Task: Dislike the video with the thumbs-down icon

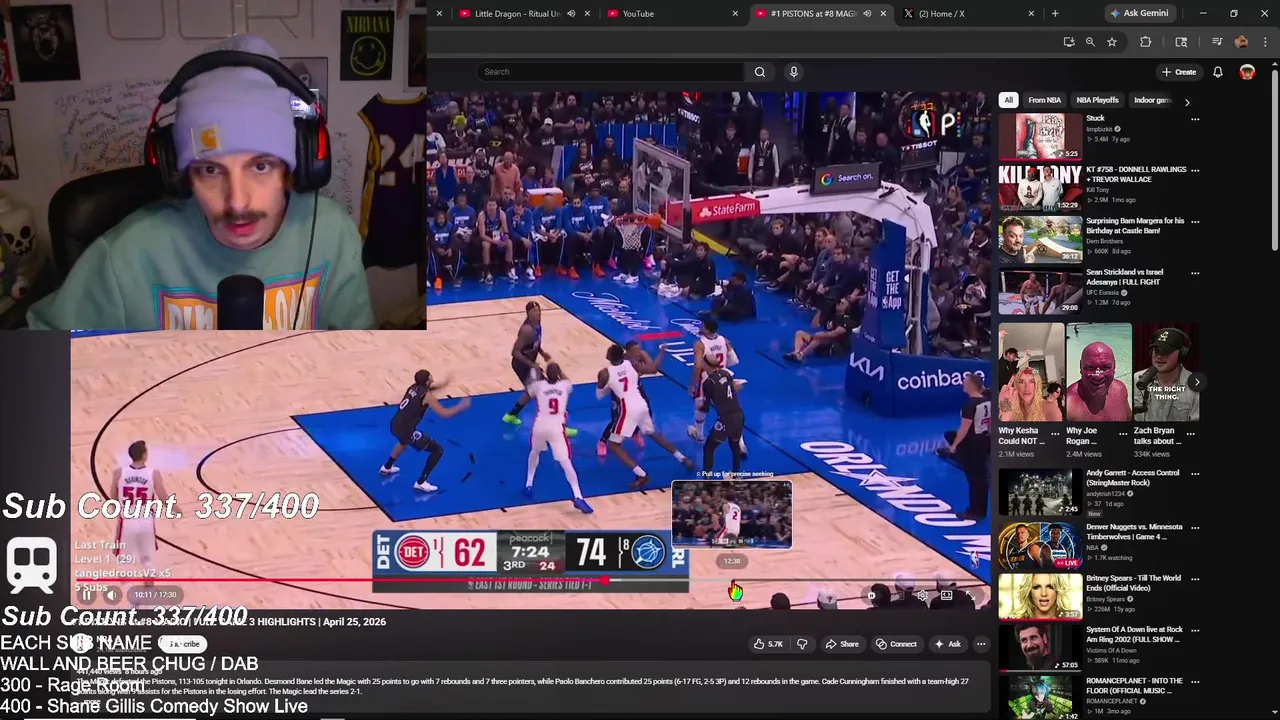Action: [x=801, y=644]
